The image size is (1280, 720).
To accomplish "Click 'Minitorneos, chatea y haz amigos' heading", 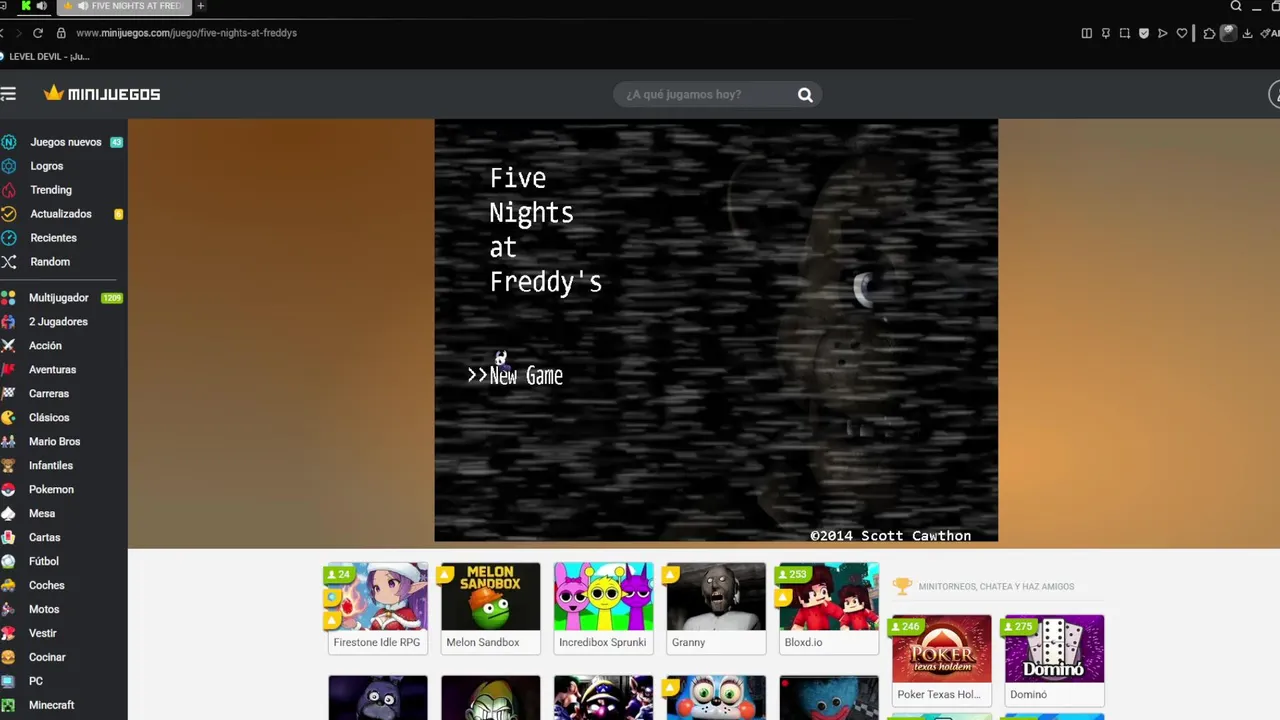I will click(x=996, y=587).
